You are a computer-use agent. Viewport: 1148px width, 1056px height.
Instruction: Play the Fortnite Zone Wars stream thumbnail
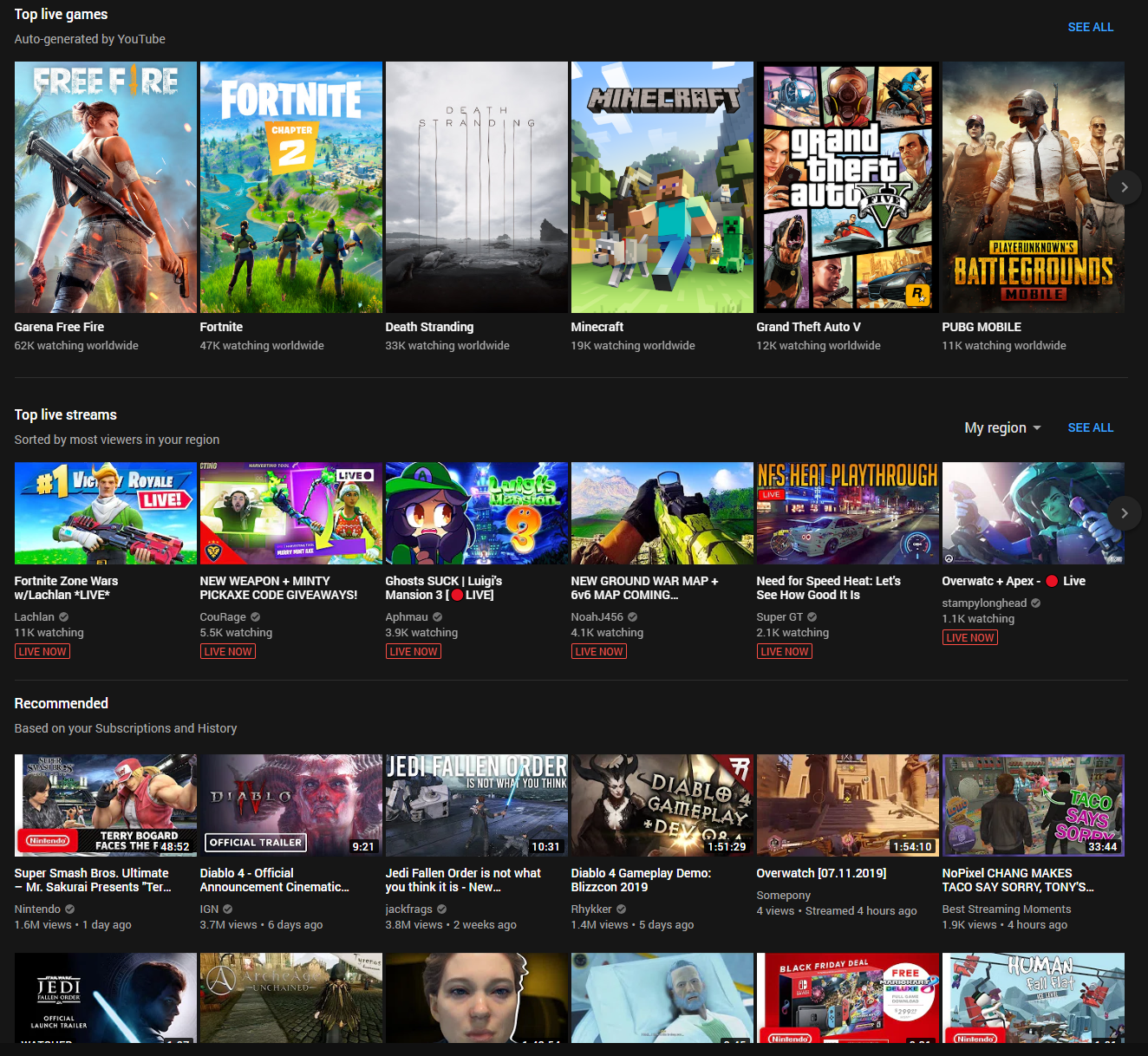click(x=106, y=513)
